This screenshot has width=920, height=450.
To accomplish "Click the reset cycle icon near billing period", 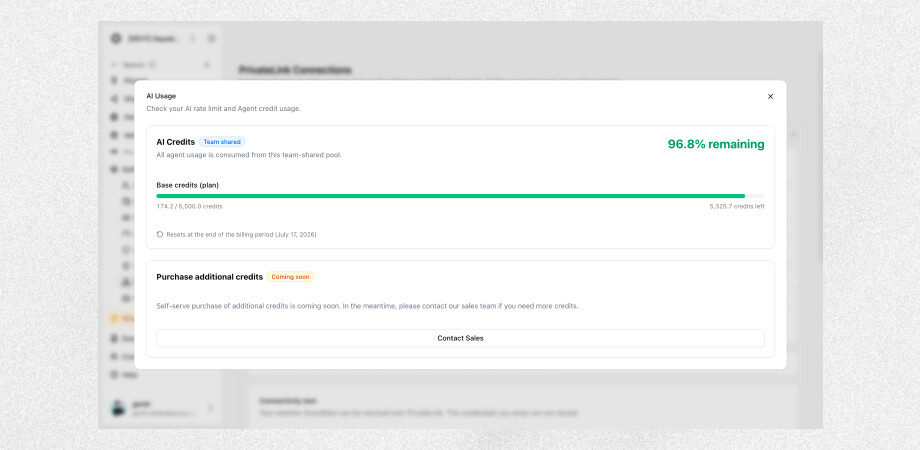I will [x=160, y=234].
